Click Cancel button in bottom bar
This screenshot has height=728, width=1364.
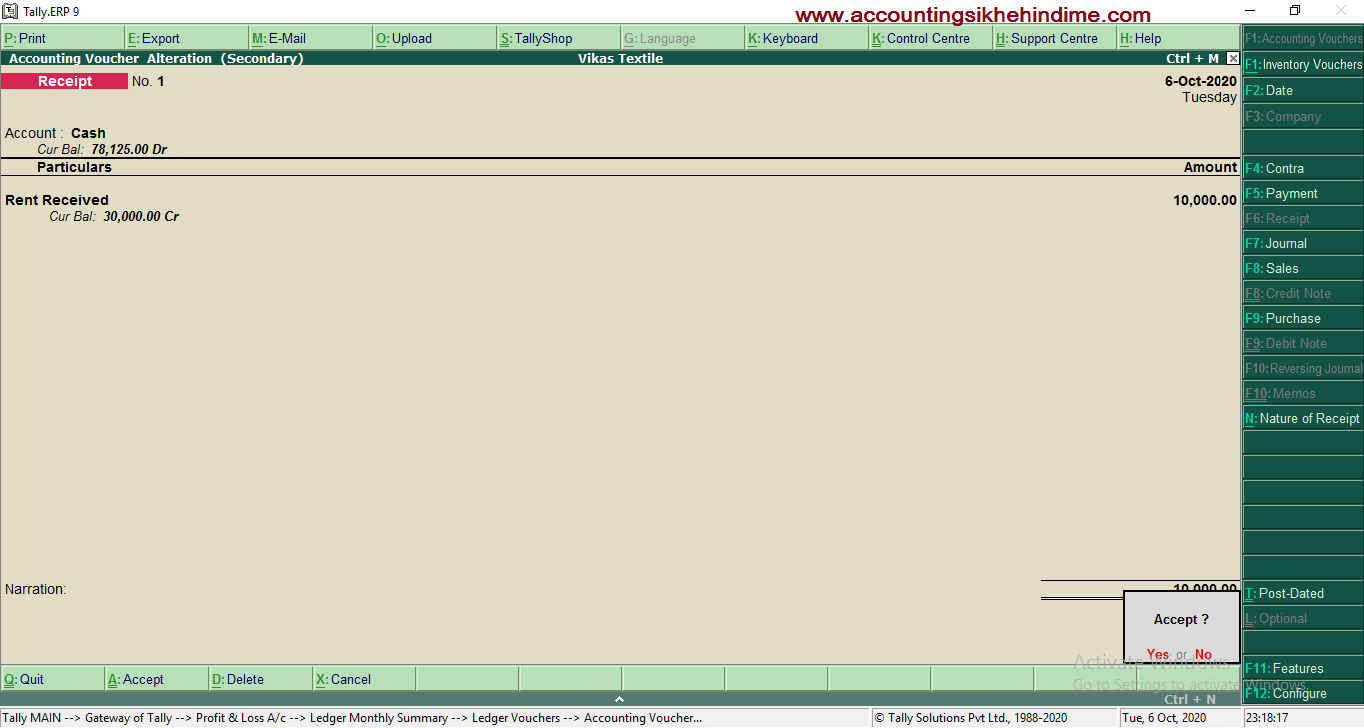(x=363, y=679)
